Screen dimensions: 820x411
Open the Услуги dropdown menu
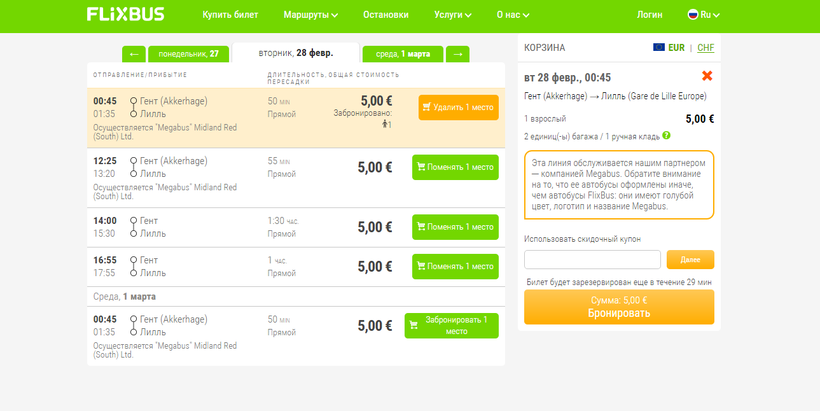[453, 15]
